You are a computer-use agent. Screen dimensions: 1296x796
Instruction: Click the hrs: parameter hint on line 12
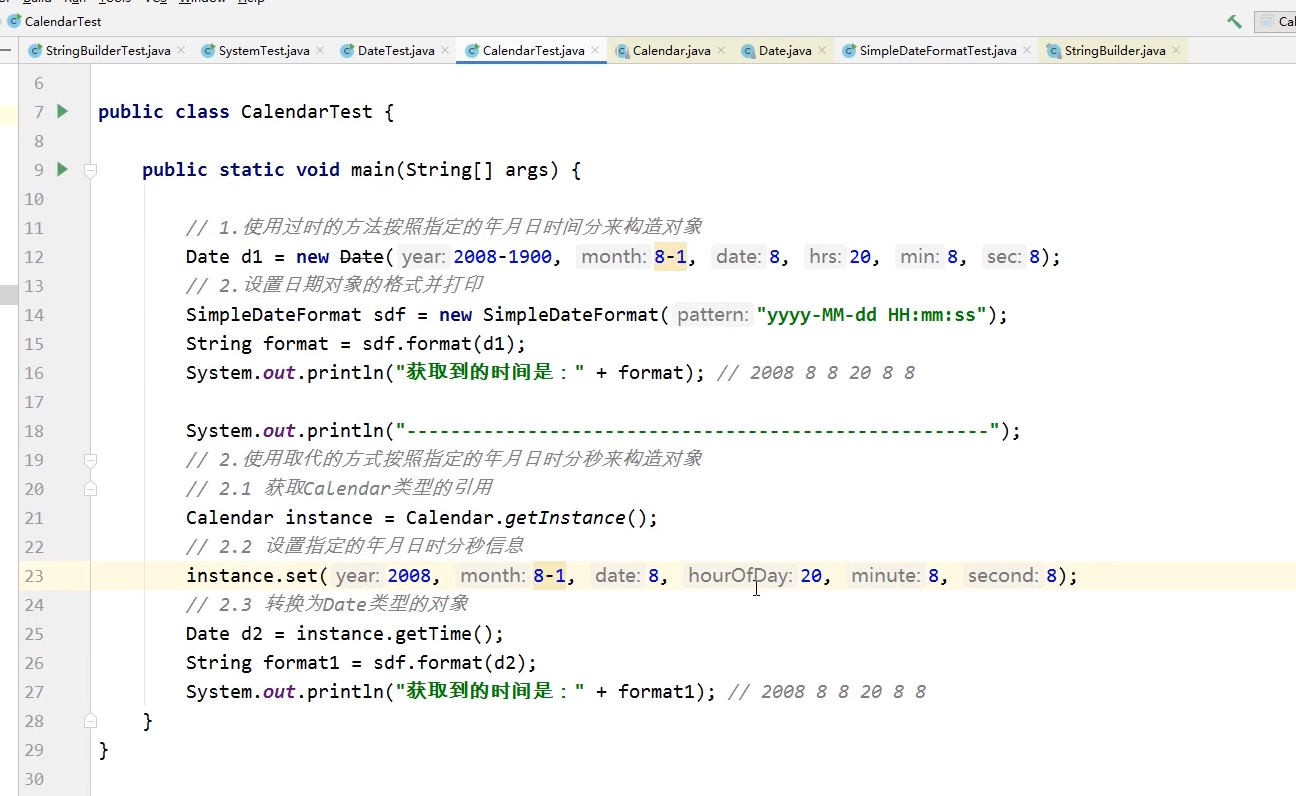pyautogui.click(x=825, y=257)
